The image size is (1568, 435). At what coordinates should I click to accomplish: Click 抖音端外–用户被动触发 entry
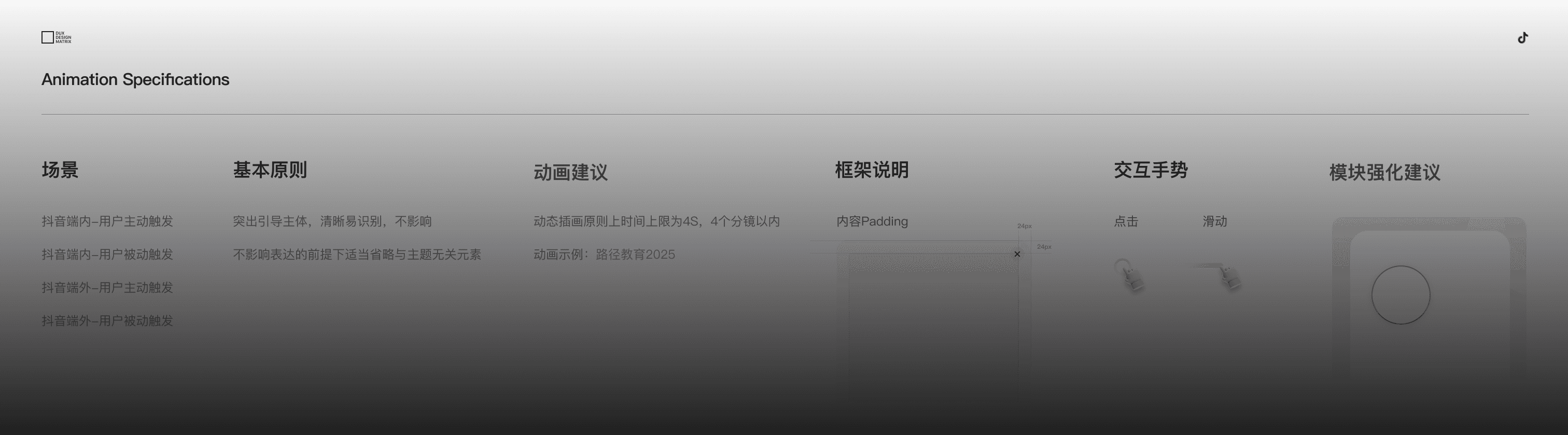point(107,320)
